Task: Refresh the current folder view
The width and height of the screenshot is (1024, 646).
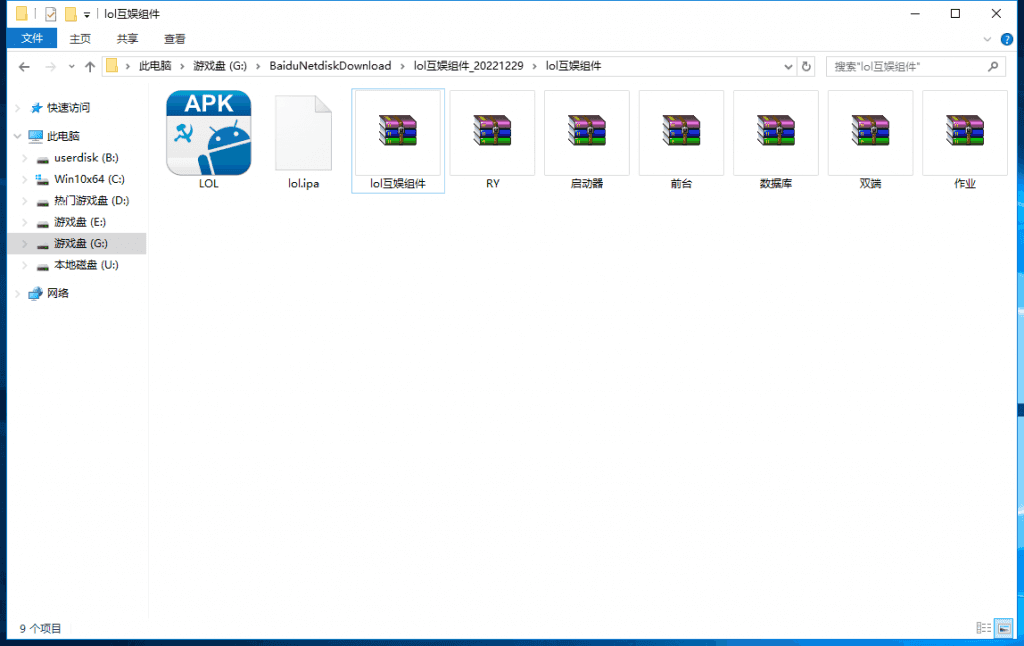Action: (x=806, y=67)
